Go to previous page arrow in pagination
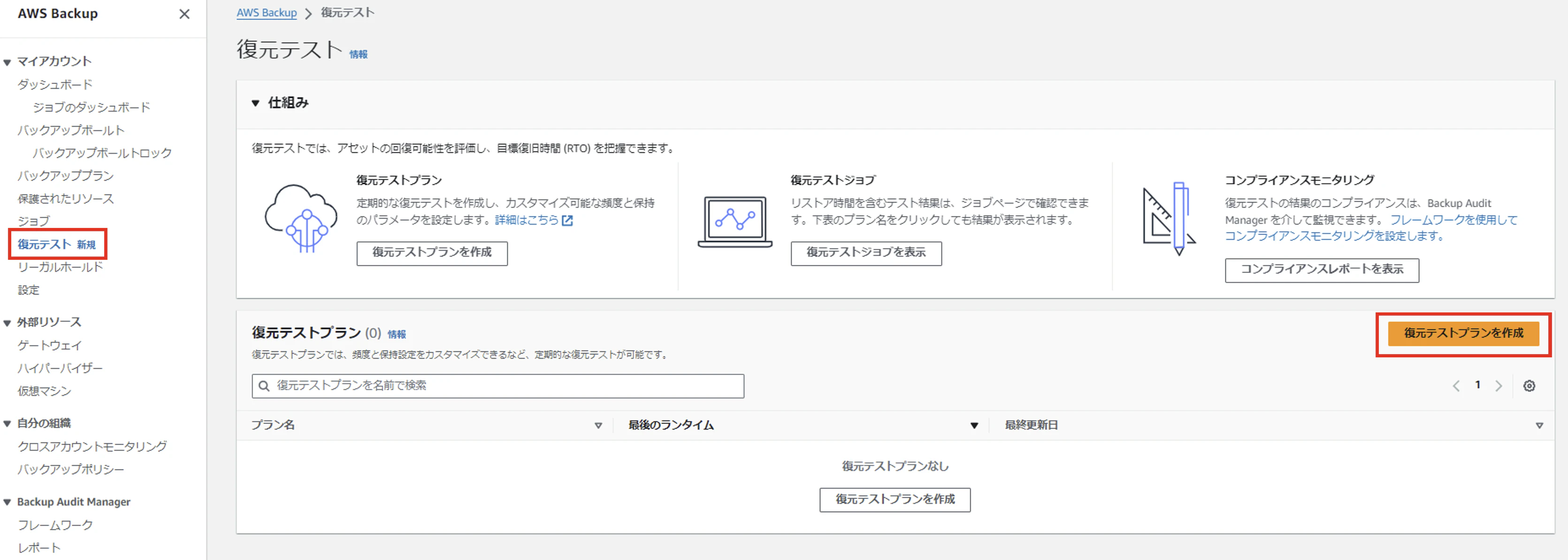 tap(1456, 386)
